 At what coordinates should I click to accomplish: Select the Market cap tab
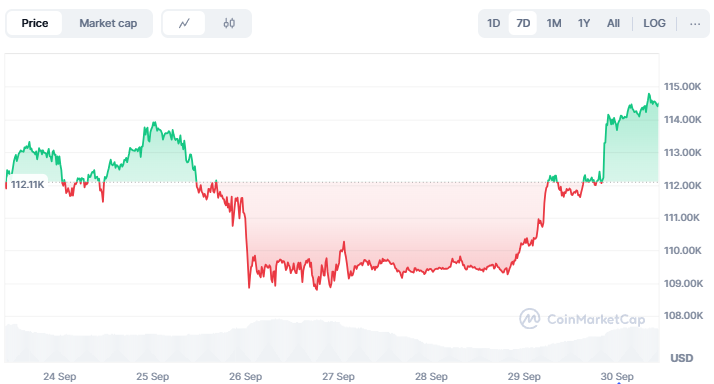click(108, 23)
